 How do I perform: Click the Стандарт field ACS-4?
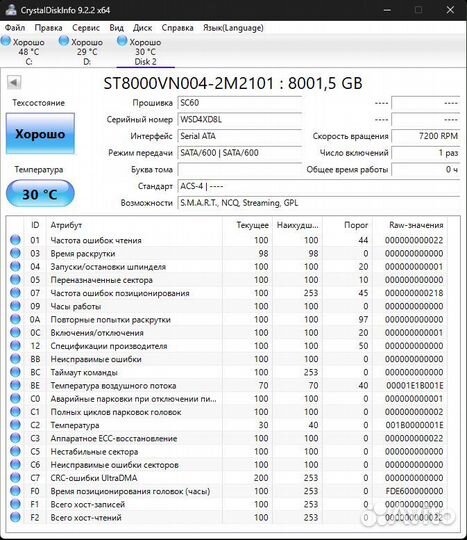tap(319, 186)
